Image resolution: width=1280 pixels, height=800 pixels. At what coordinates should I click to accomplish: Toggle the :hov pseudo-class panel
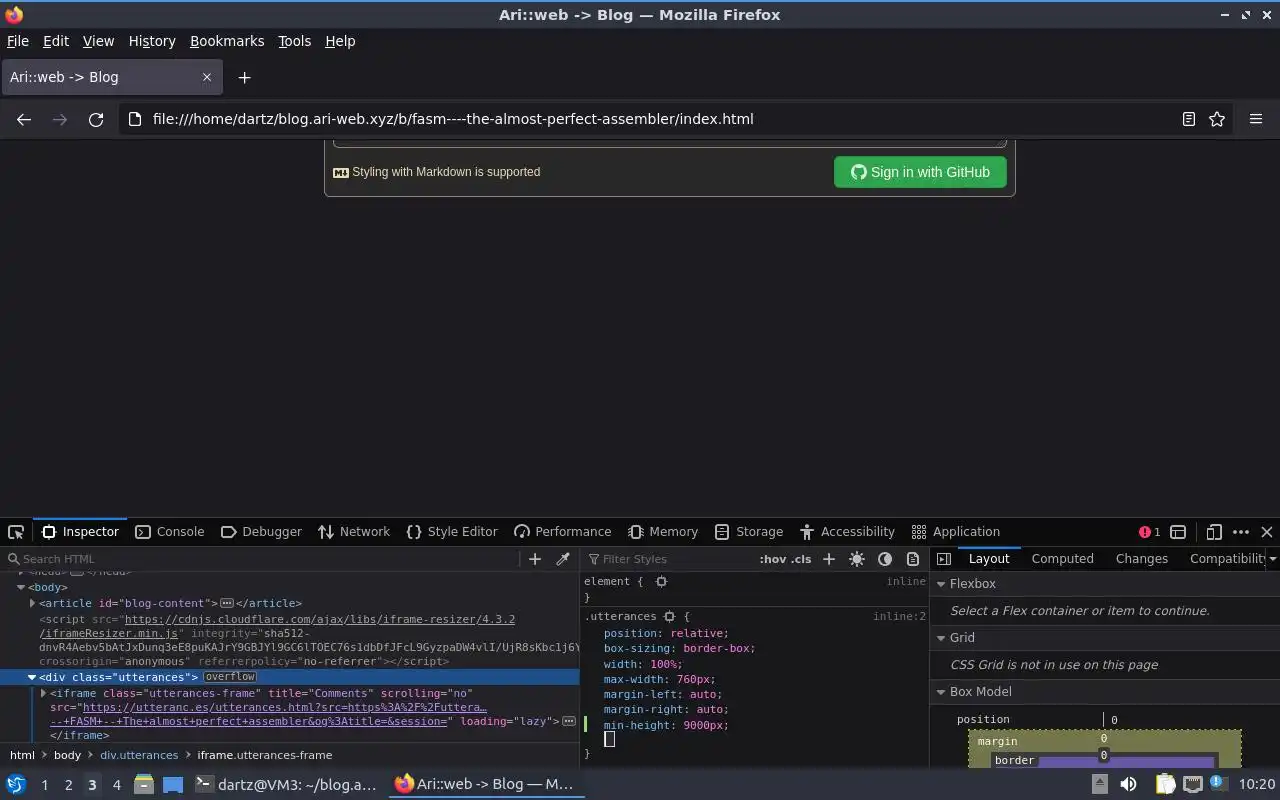point(773,559)
